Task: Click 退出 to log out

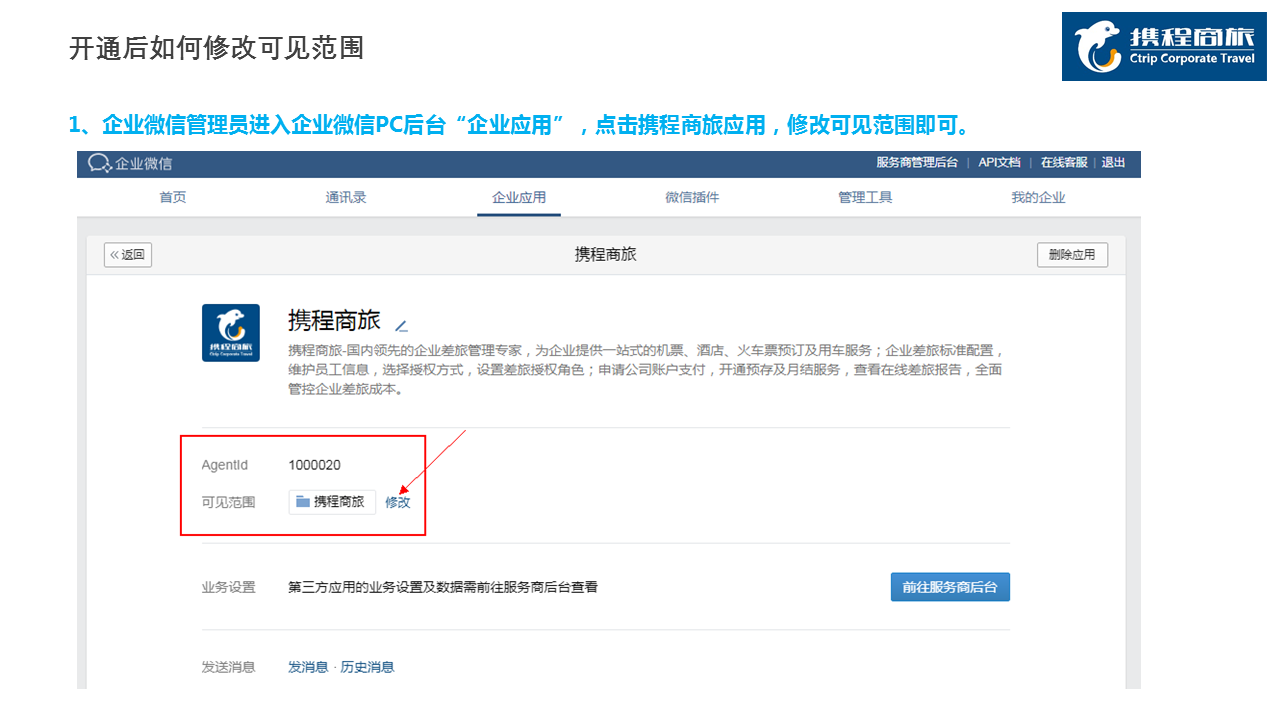Action: [x=1113, y=163]
